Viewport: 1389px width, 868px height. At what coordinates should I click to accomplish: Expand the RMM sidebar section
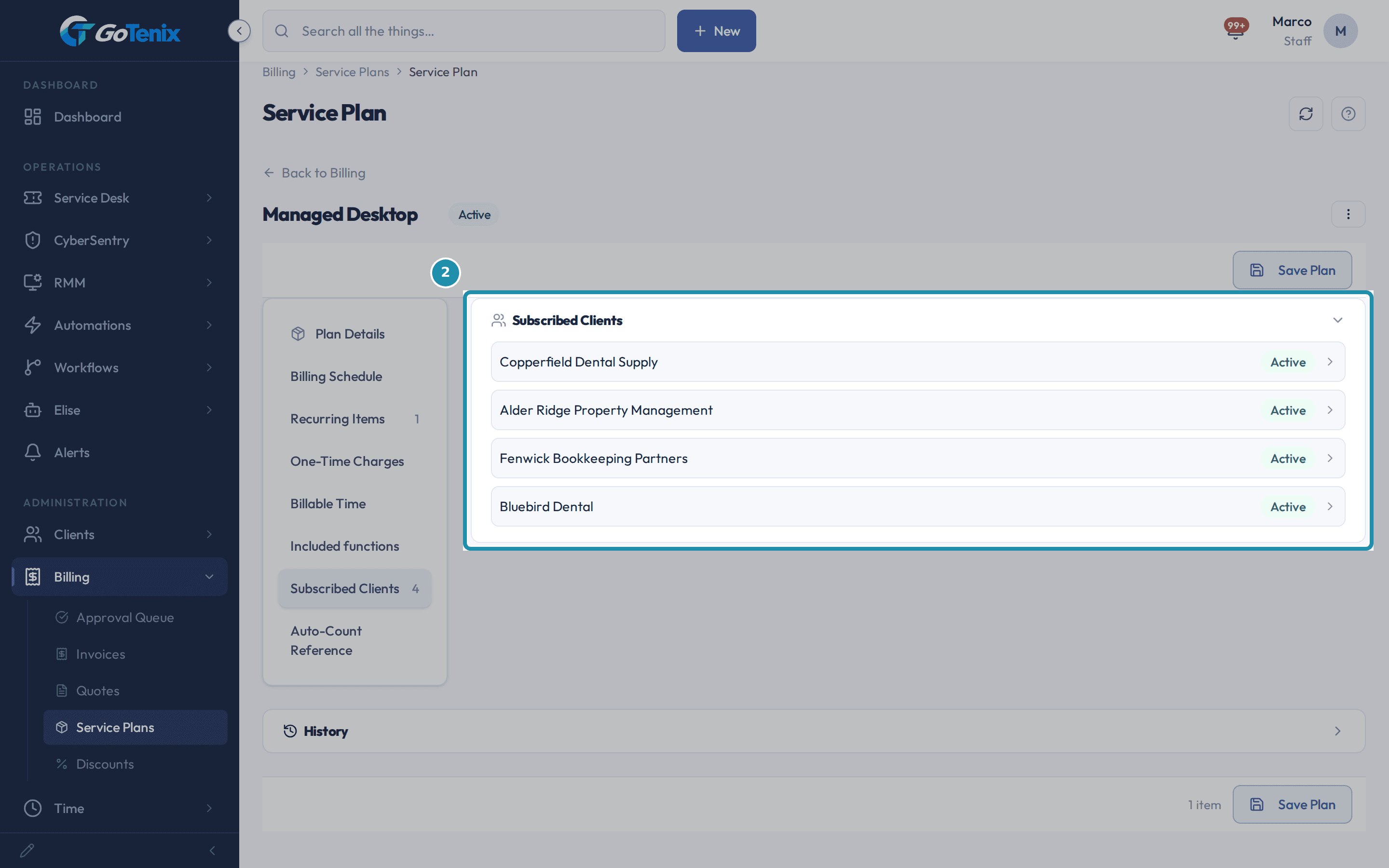[120, 283]
